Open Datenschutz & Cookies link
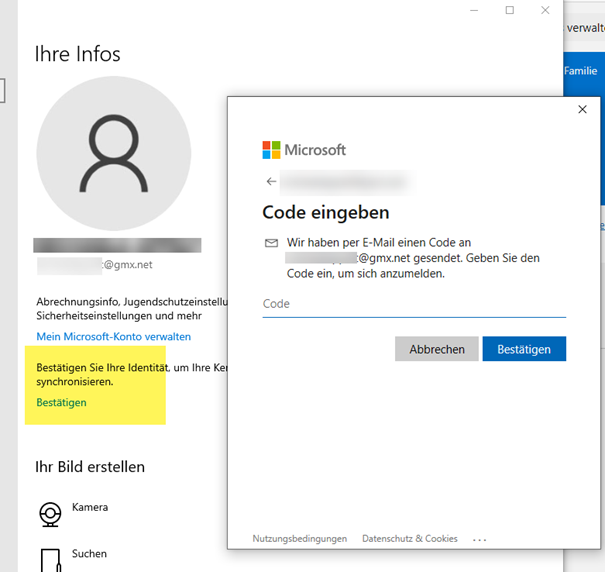The height and width of the screenshot is (572, 605). pyautogui.click(x=409, y=538)
